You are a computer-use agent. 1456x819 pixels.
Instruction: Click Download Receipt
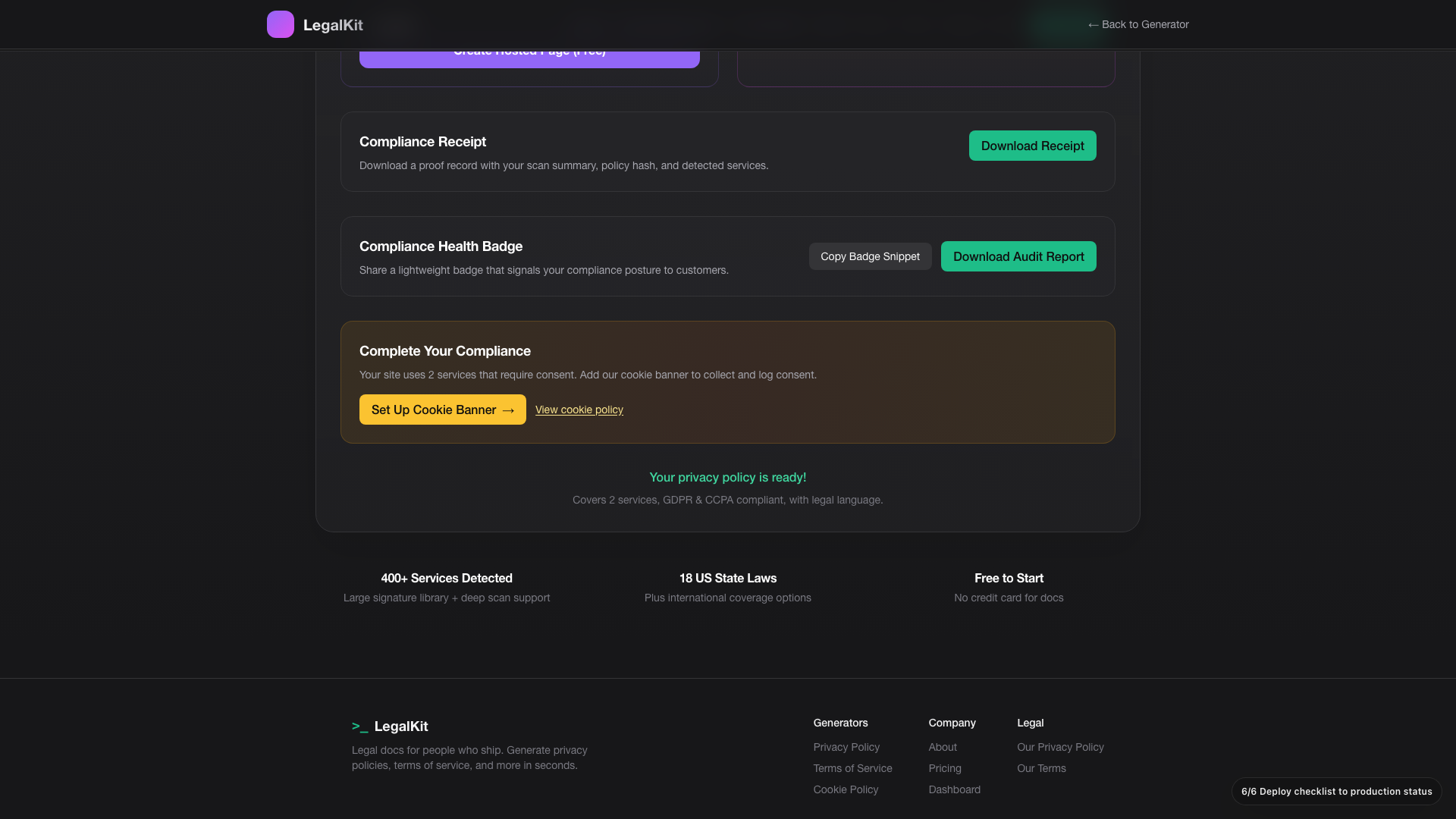point(1032,145)
